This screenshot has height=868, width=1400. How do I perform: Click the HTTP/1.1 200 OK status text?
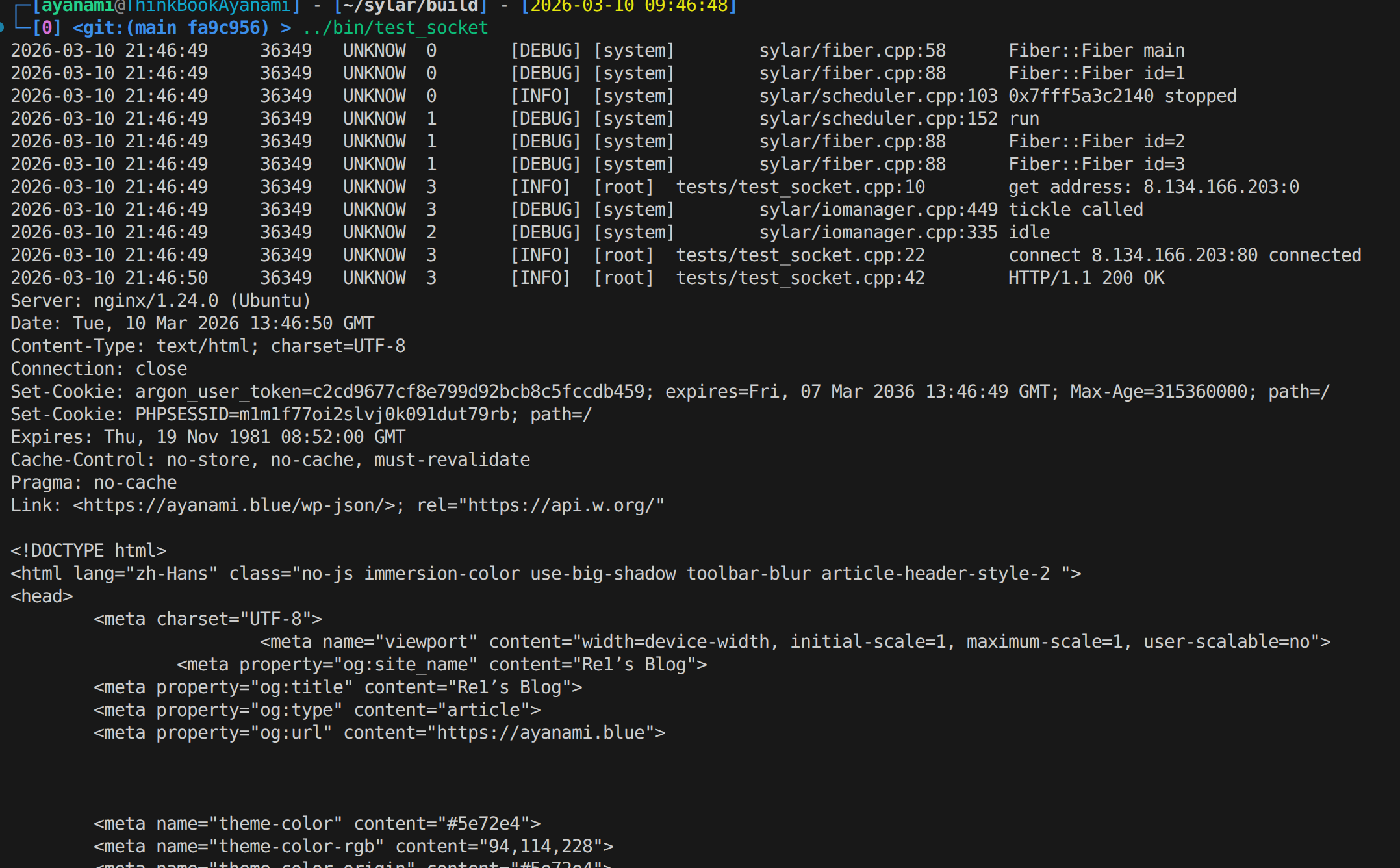(x=1086, y=278)
